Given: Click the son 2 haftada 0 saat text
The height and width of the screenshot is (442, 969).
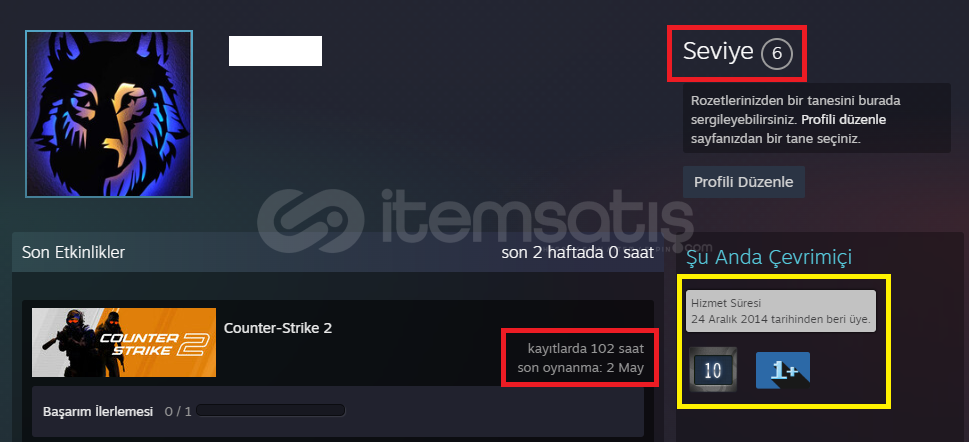Looking at the screenshot, I should coord(577,252).
